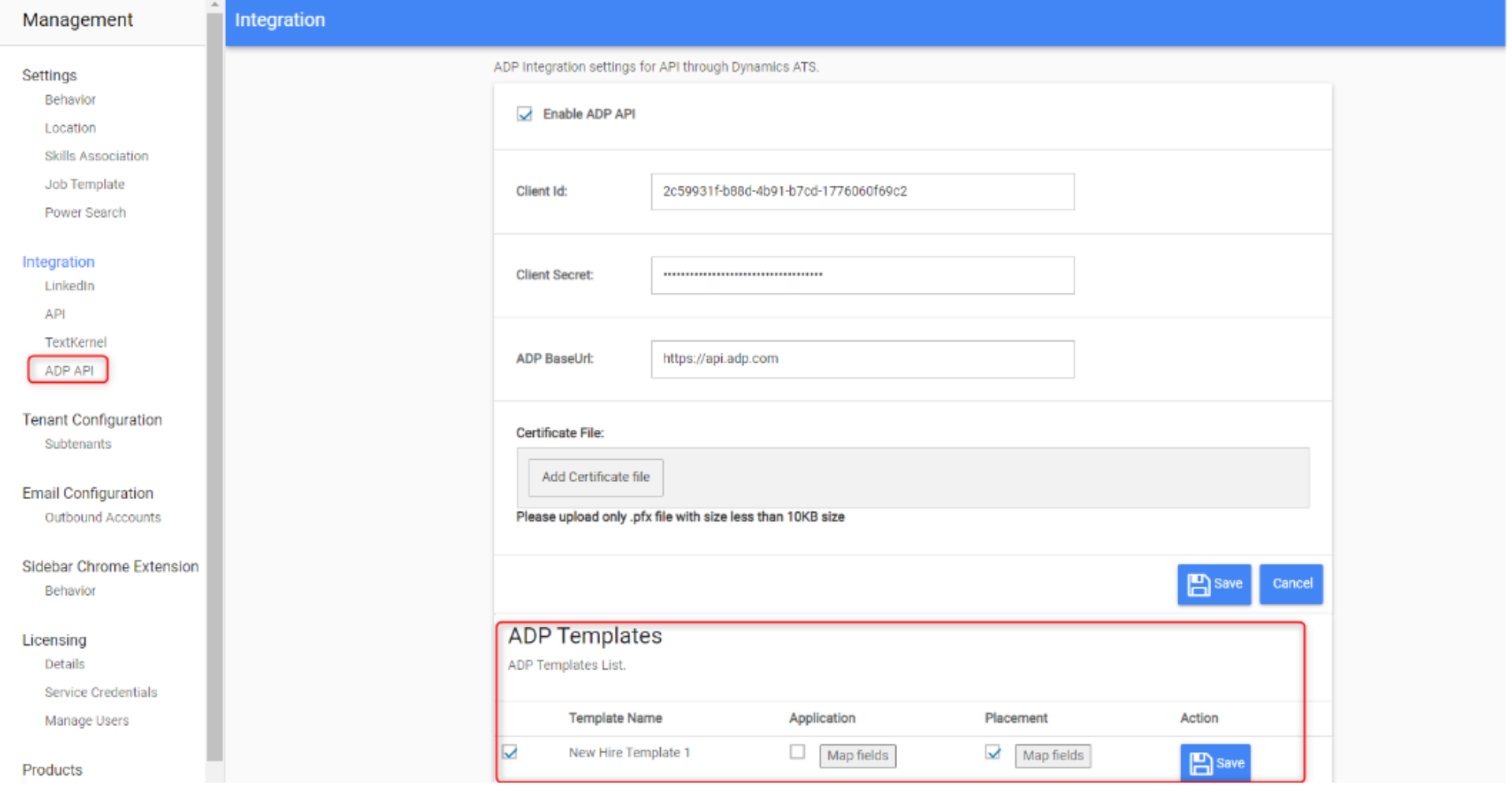The width and height of the screenshot is (1512, 796).
Task: Click the floppy disk icon on the main Save button
Action: point(1198,584)
